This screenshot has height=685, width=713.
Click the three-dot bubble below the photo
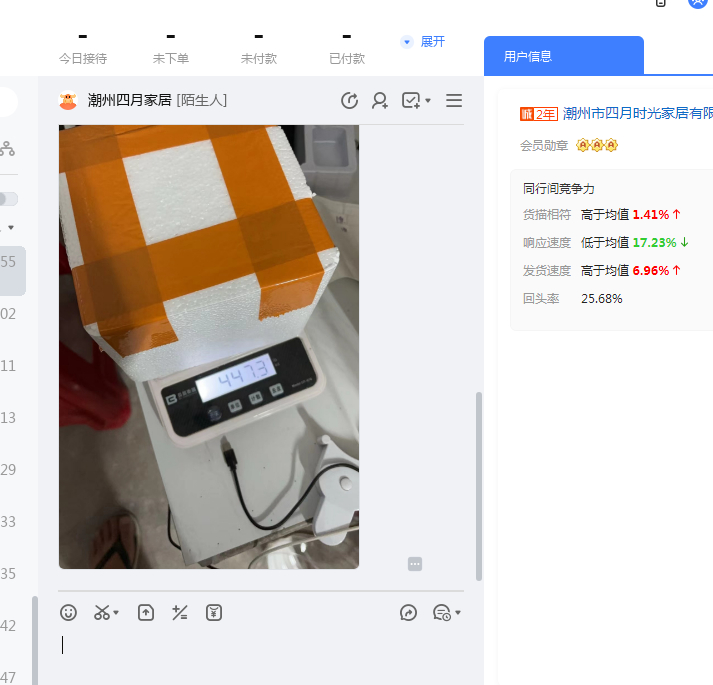pyautogui.click(x=415, y=564)
